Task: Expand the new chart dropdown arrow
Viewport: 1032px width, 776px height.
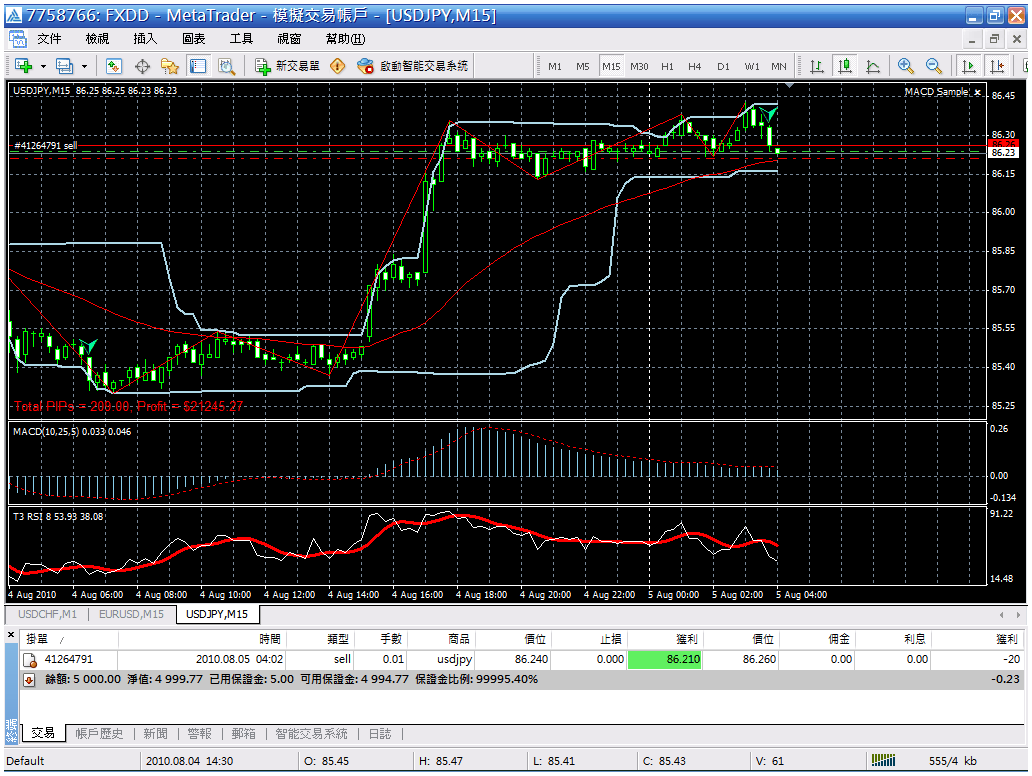Action: pos(43,66)
